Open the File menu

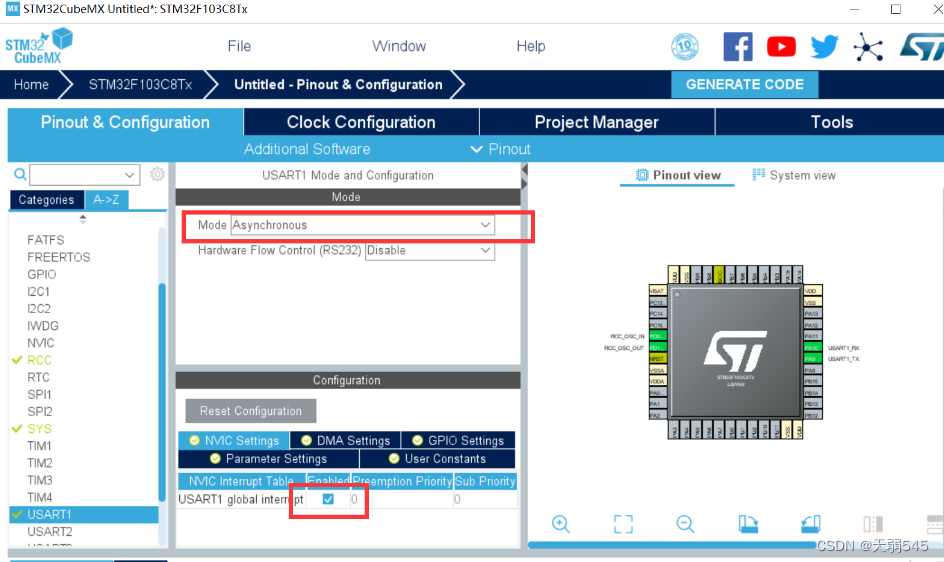click(239, 46)
